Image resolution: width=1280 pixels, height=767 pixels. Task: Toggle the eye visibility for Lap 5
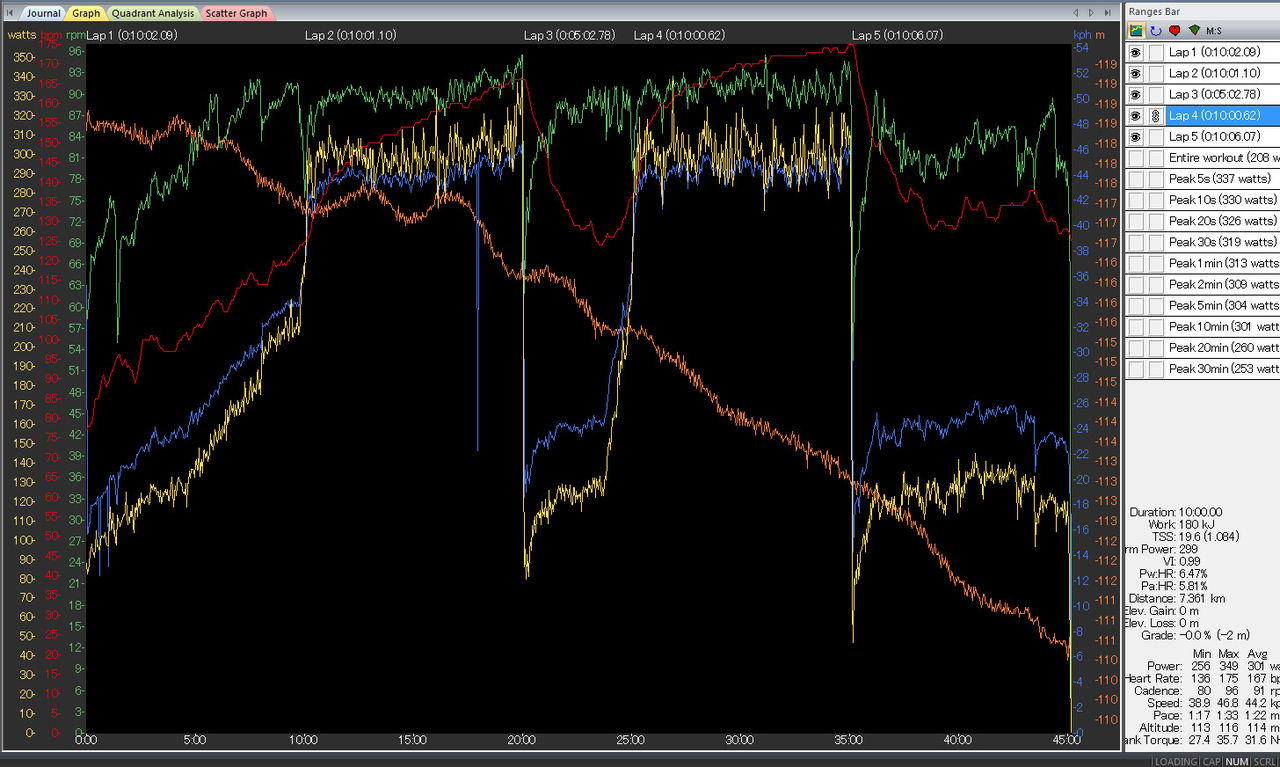(x=1136, y=136)
